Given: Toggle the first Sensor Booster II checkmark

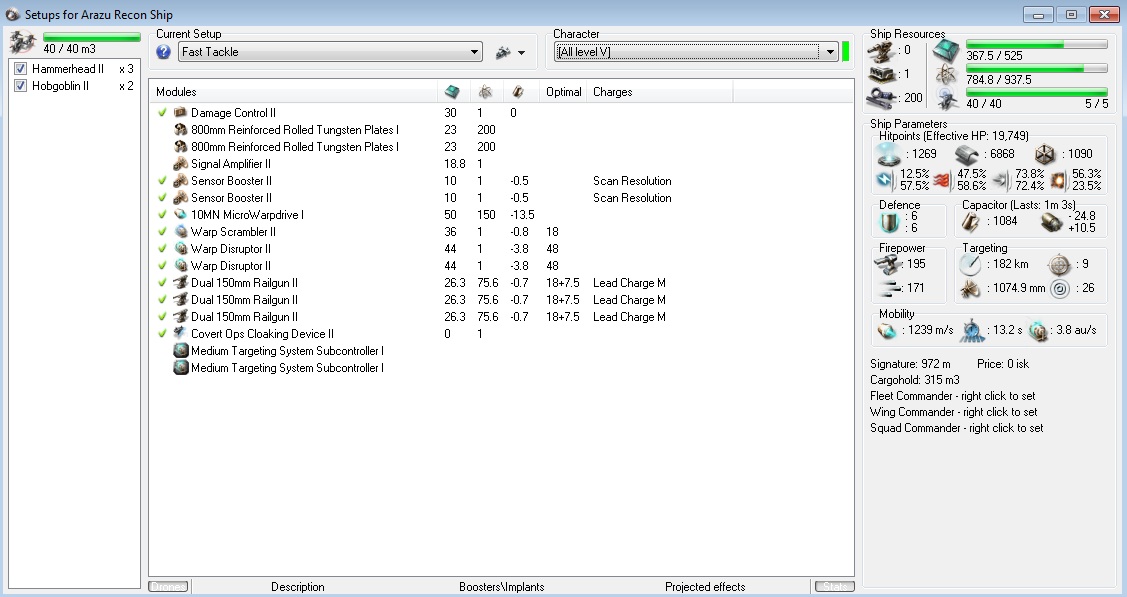Looking at the screenshot, I should pos(162,181).
